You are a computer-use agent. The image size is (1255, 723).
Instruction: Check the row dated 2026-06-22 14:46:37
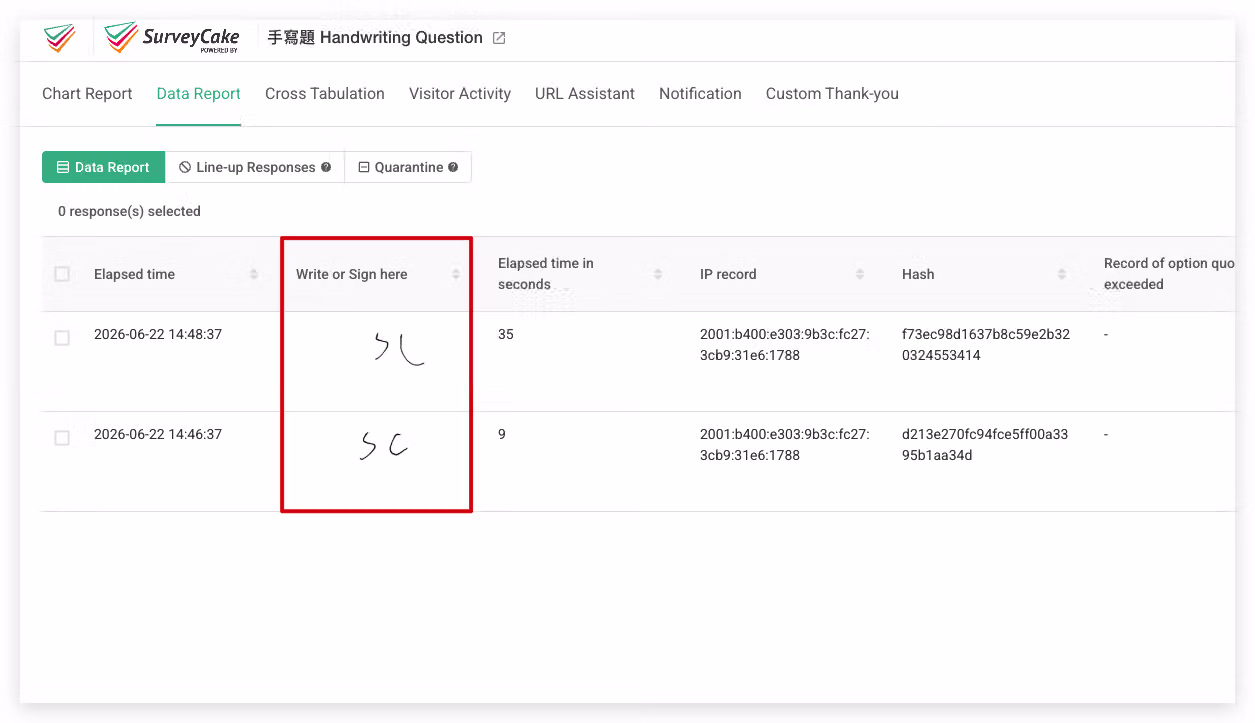click(62, 438)
